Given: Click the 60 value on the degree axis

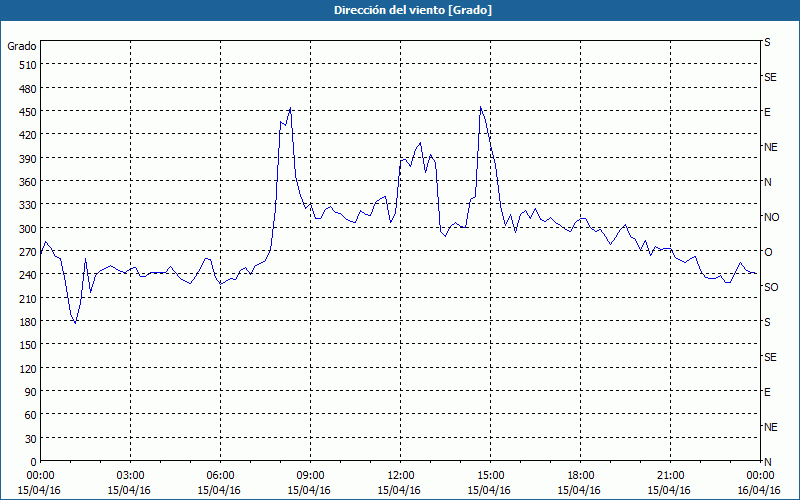Looking at the screenshot, I should point(31,415).
